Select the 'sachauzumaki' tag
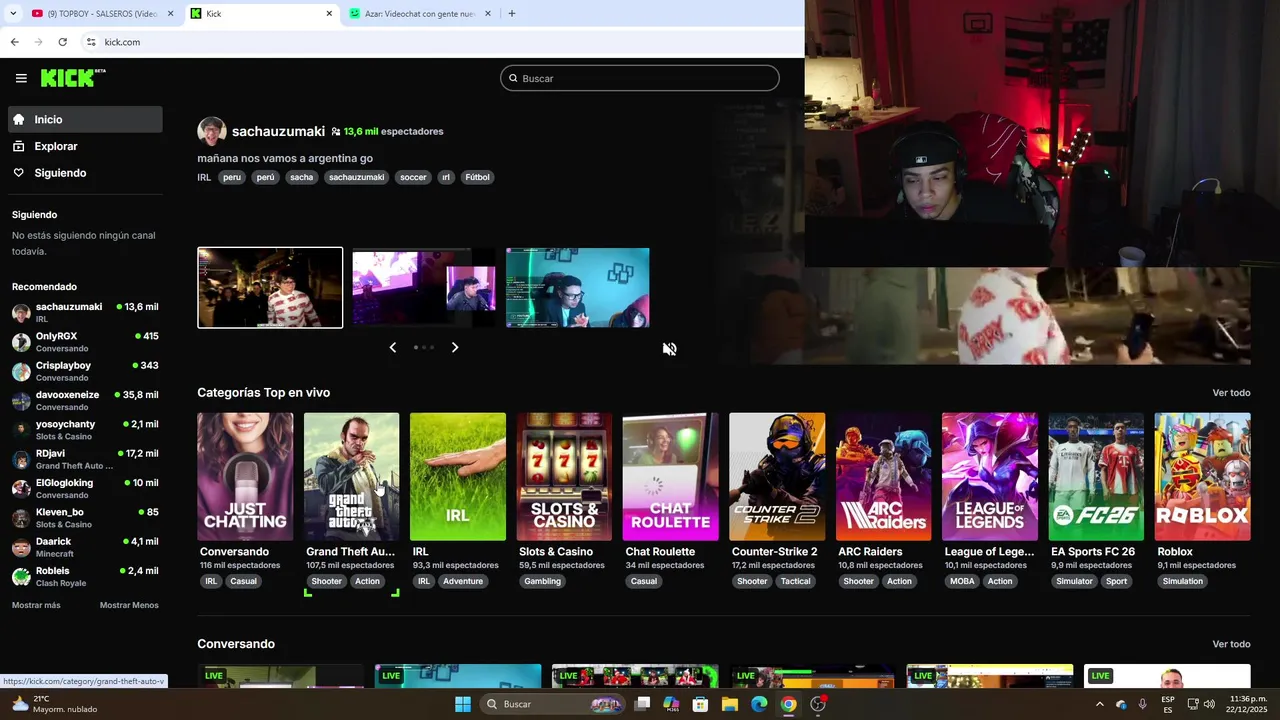The width and height of the screenshot is (1280, 720). (x=356, y=177)
